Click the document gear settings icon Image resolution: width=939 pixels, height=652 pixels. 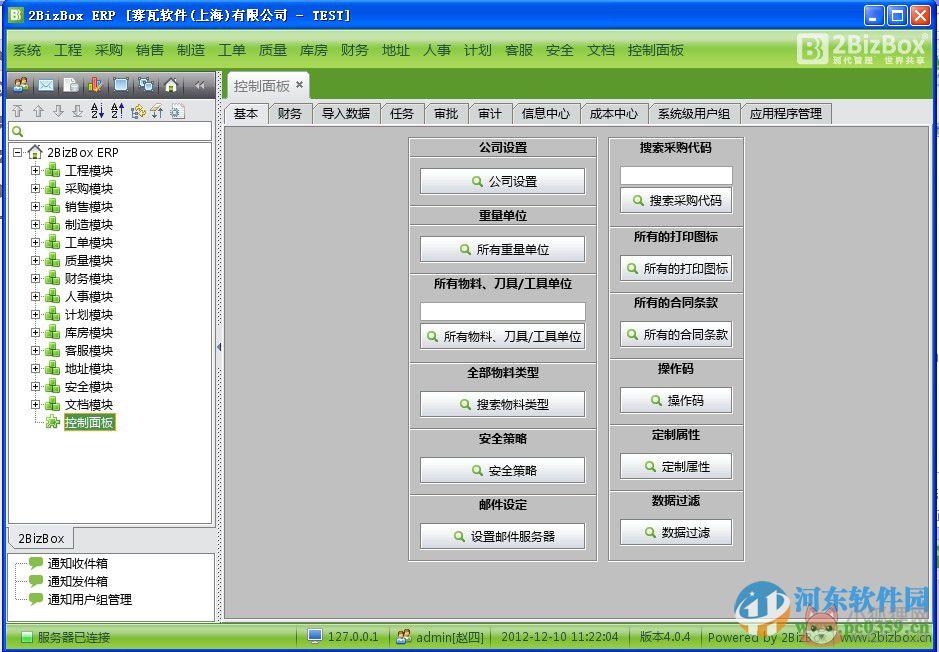[177, 111]
